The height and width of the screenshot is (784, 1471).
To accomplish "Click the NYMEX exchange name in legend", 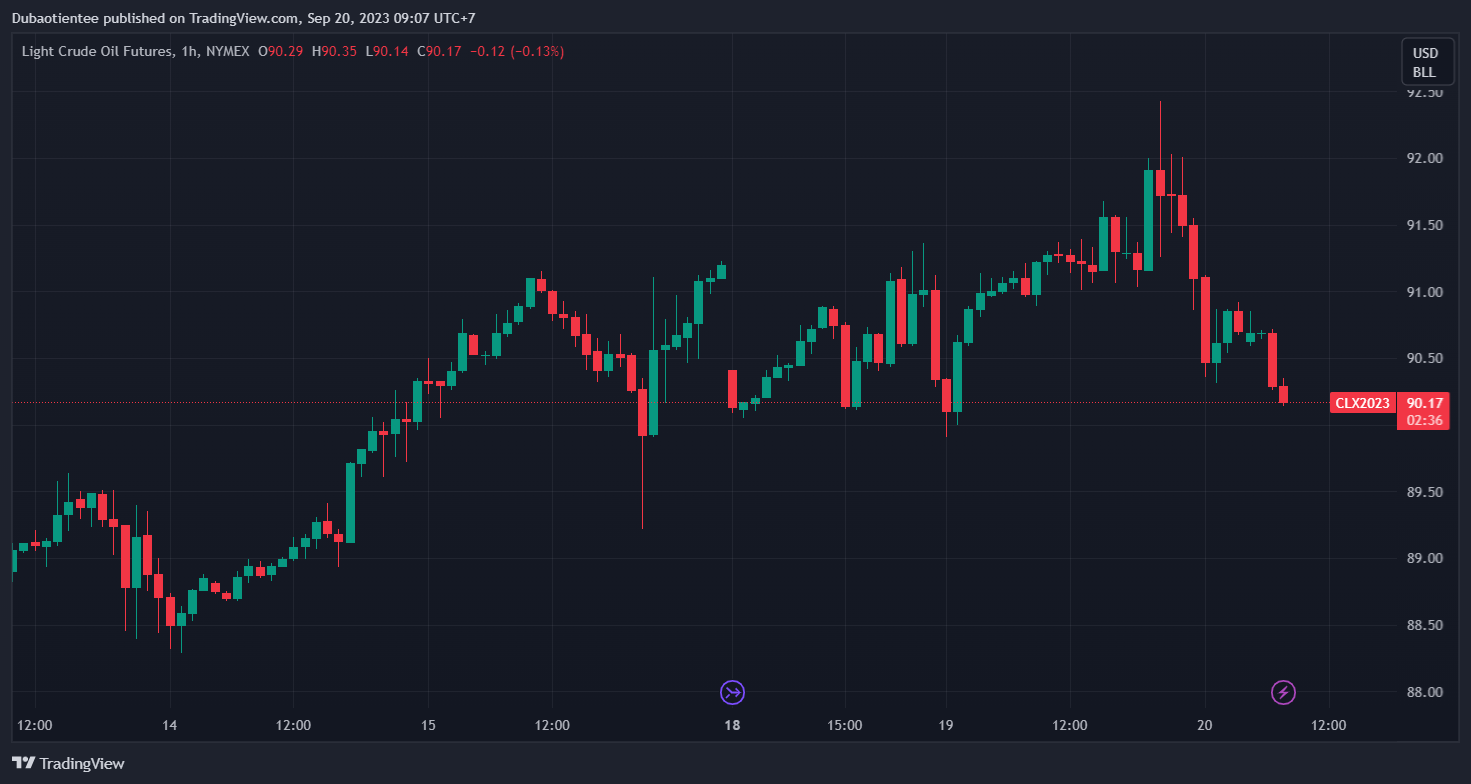I will pos(228,51).
